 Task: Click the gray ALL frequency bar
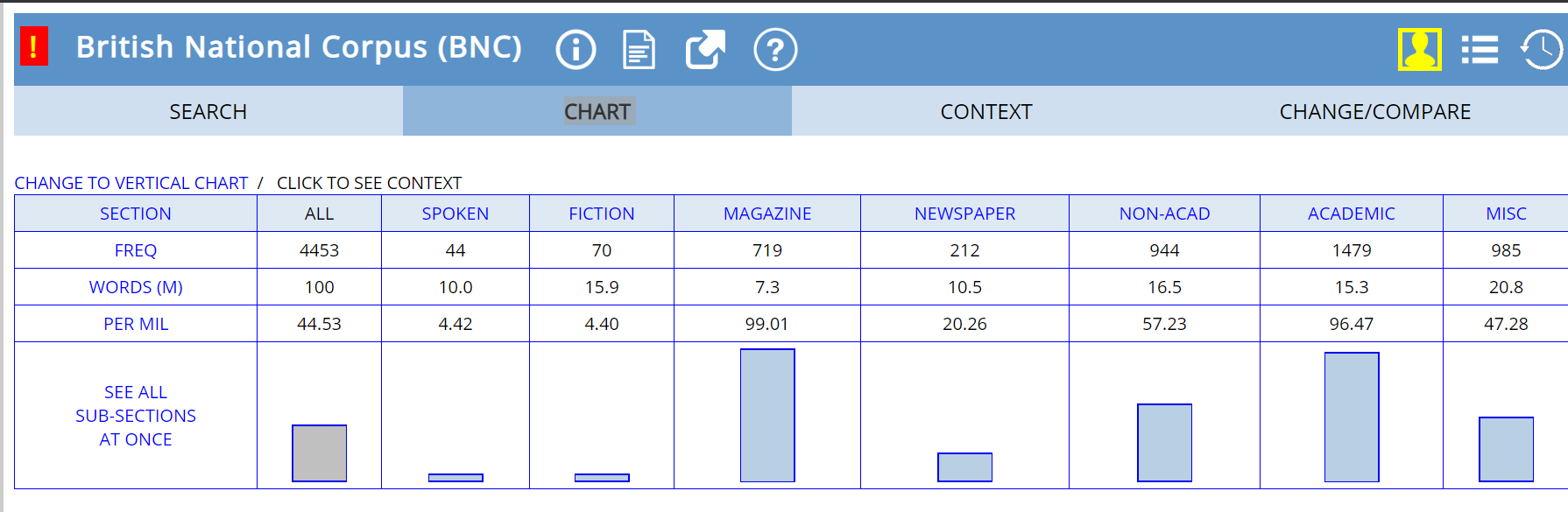coord(319,453)
